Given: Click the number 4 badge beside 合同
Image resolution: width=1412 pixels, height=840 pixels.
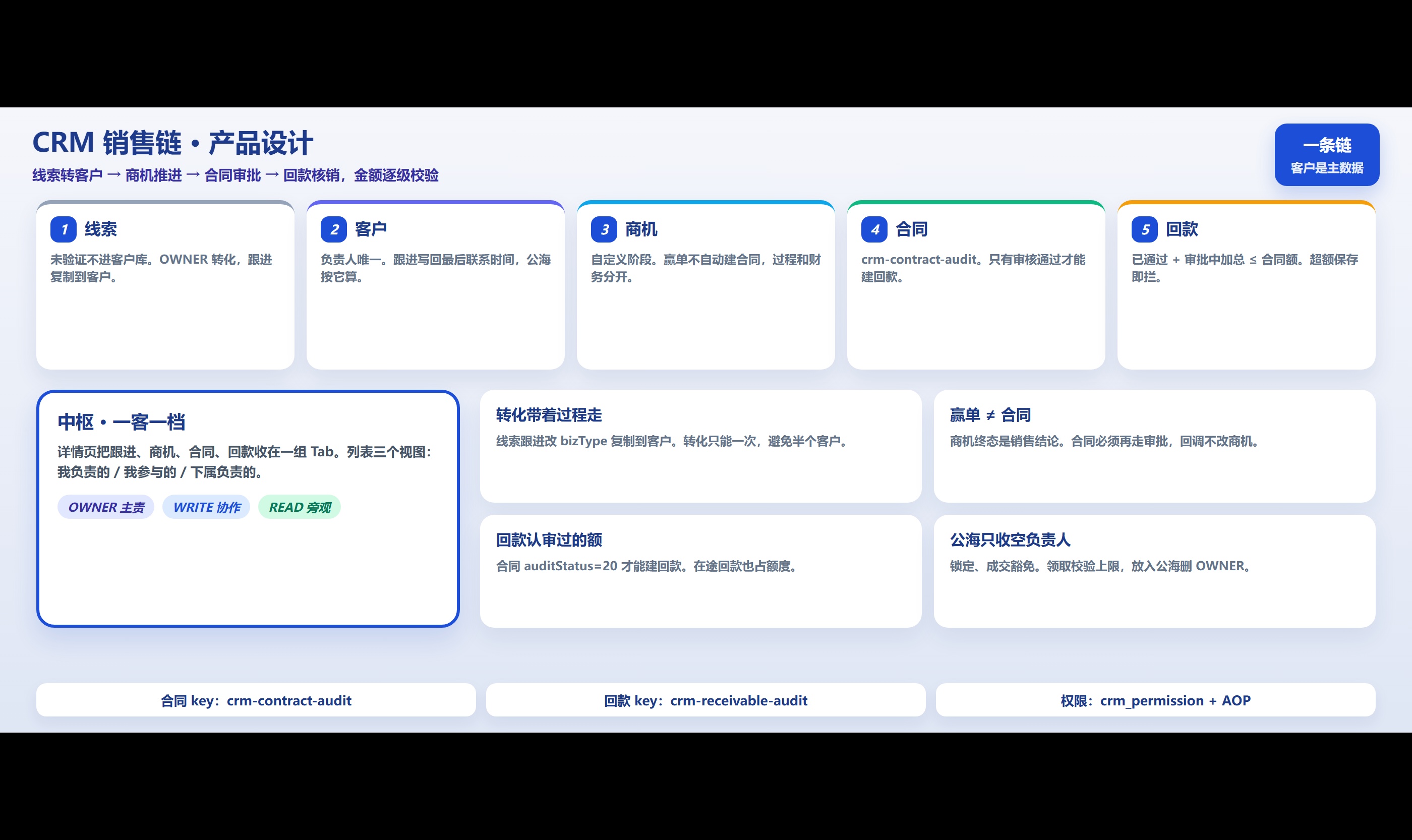Looking at the screenshot, I should click(874, 229).
